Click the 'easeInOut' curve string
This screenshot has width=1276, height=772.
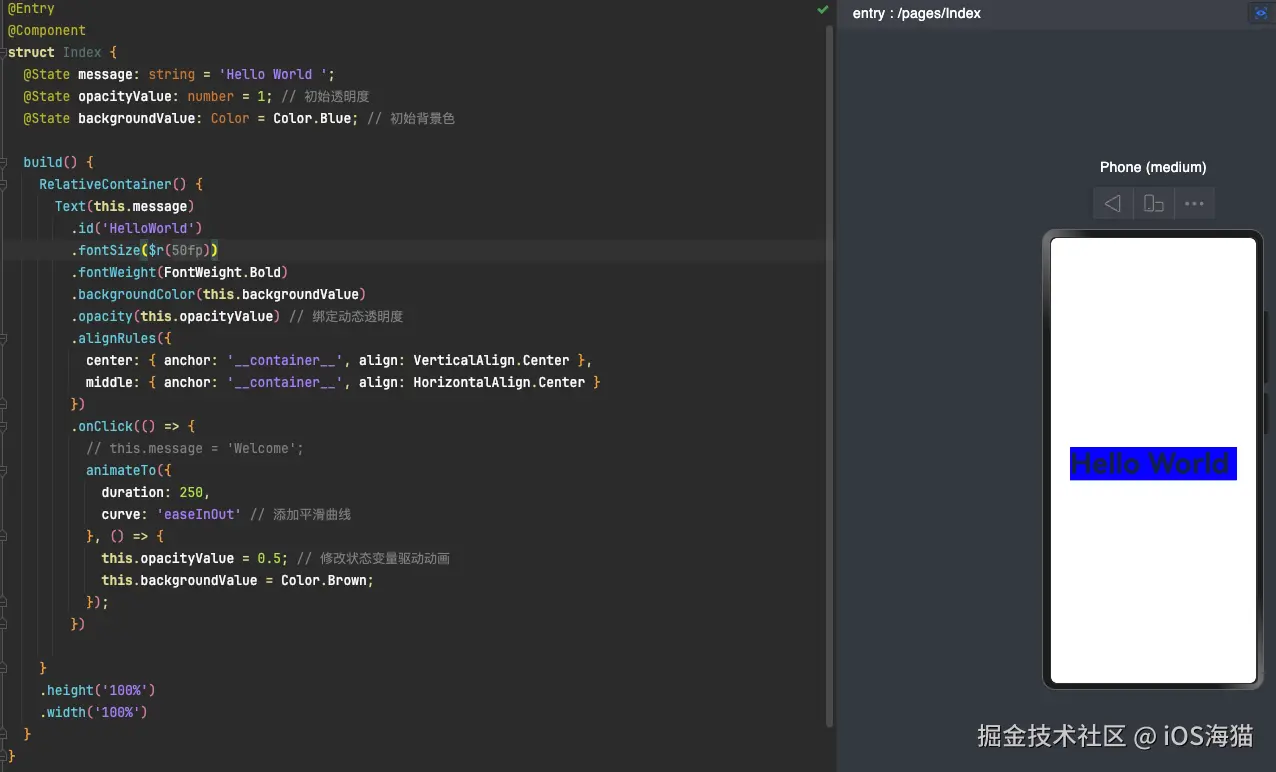point(198,514)
